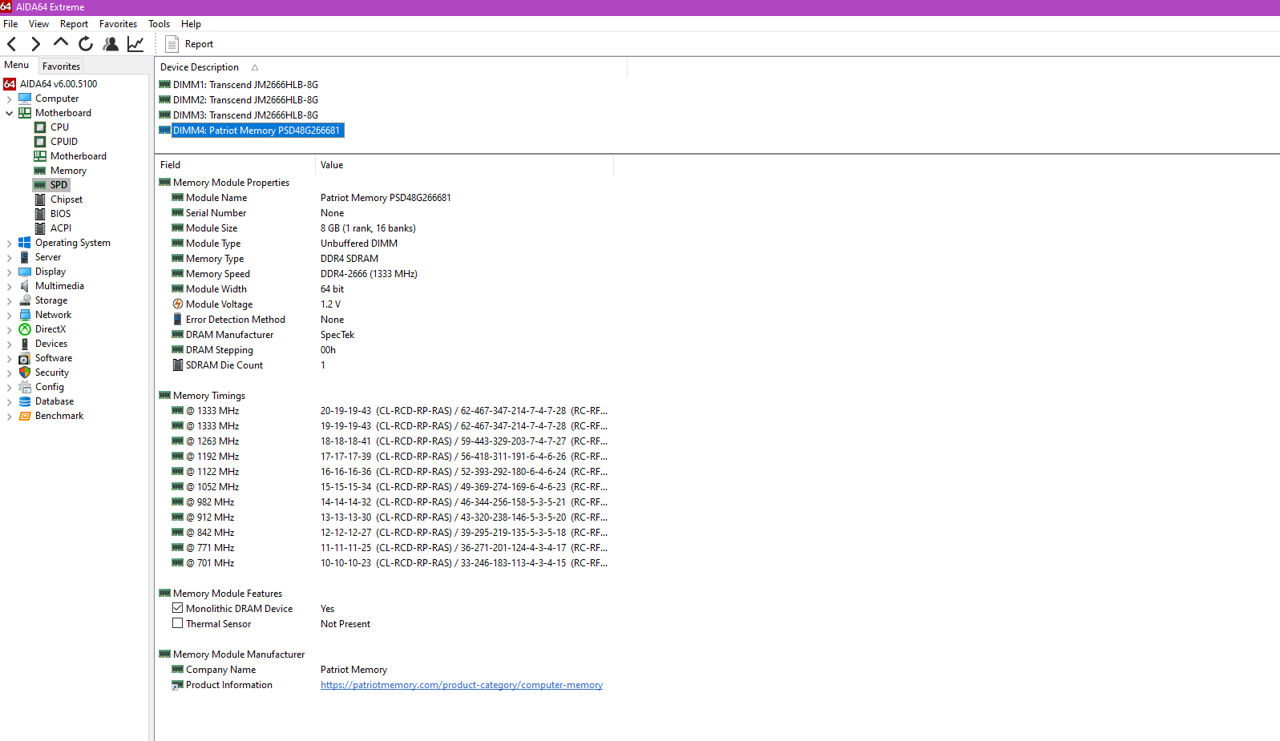The width and height of the screenshot is (1280, 741).
Task: Open the user profile toolbar icon
Action: click(111, 44)
